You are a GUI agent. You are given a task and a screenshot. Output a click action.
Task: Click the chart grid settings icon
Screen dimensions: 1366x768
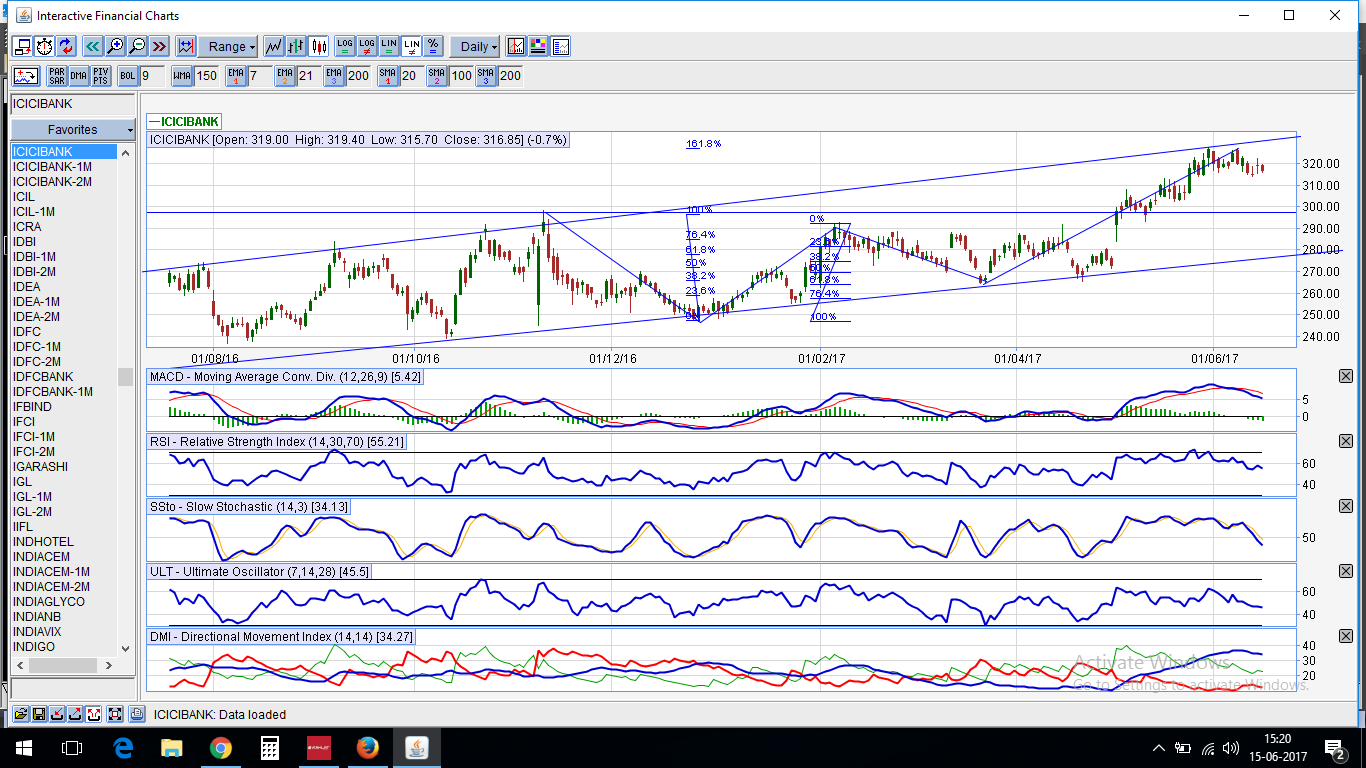[x=516, y=46]
